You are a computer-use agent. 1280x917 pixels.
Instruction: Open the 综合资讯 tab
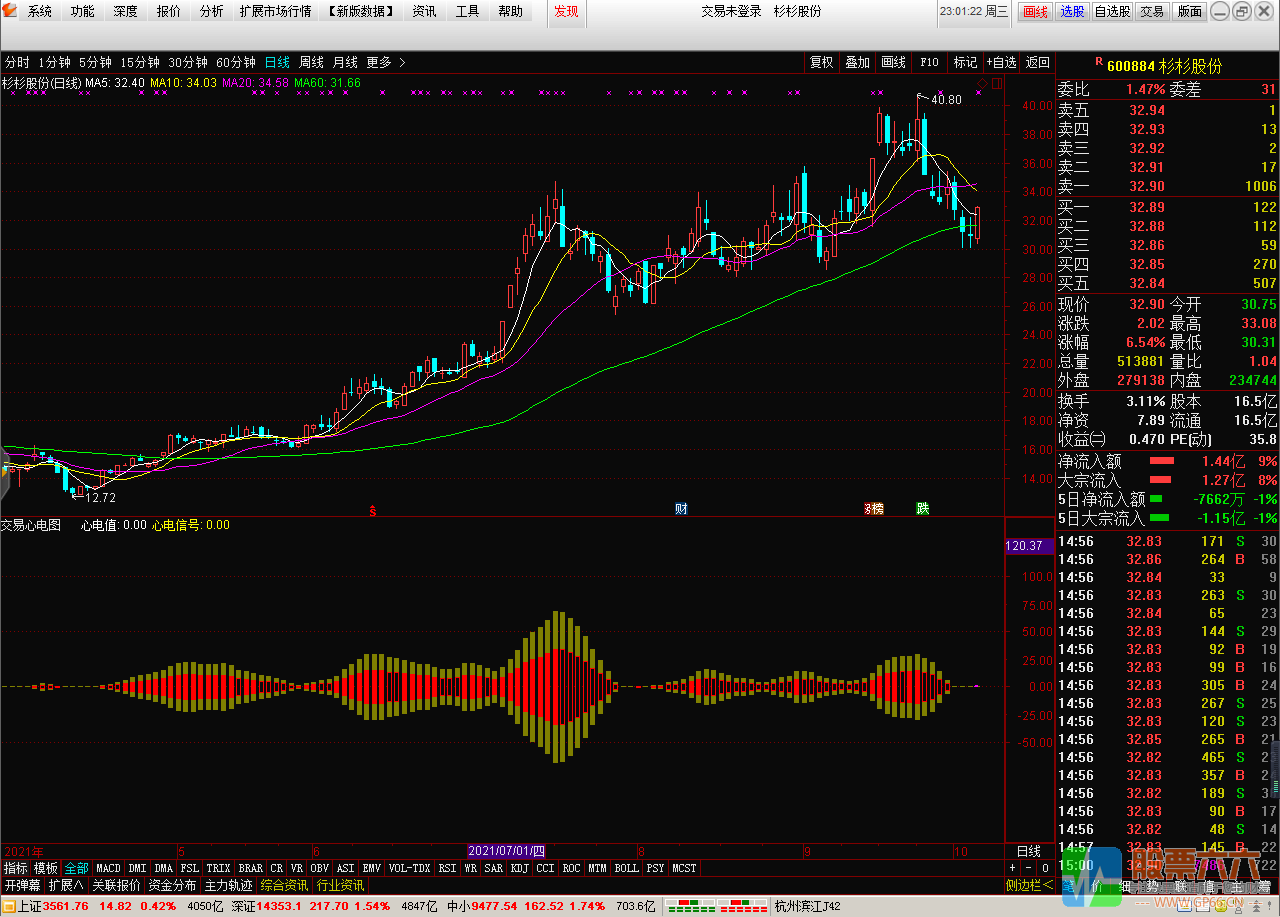tap(285, 885)
